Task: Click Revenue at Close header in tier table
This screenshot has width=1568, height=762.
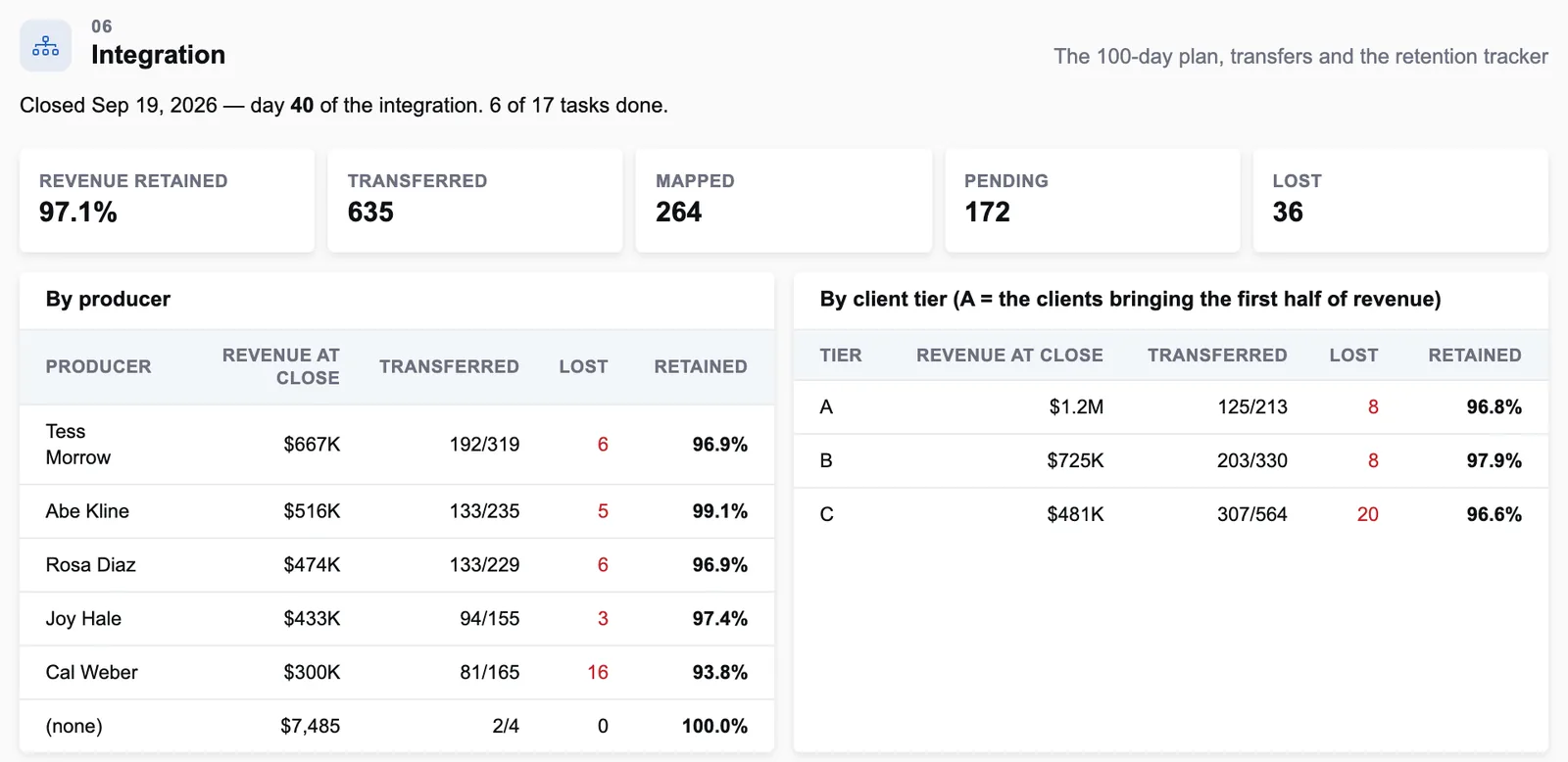Action: [1009, 356]
